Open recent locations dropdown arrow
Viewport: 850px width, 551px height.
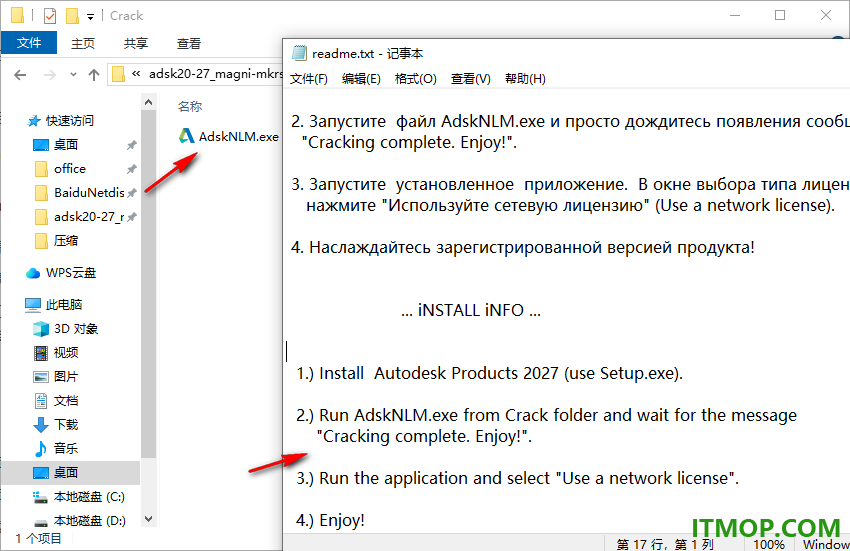click(73, 75)
